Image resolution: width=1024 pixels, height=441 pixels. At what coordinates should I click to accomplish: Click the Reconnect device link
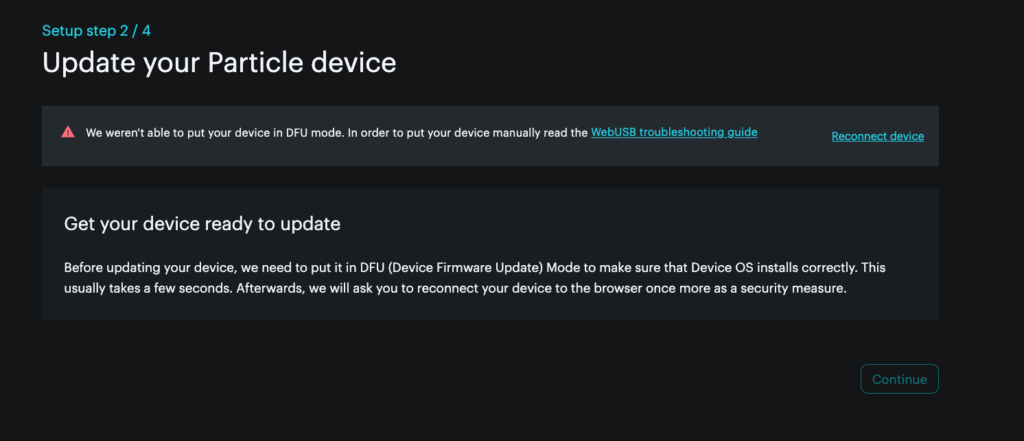tap(878, 137)
